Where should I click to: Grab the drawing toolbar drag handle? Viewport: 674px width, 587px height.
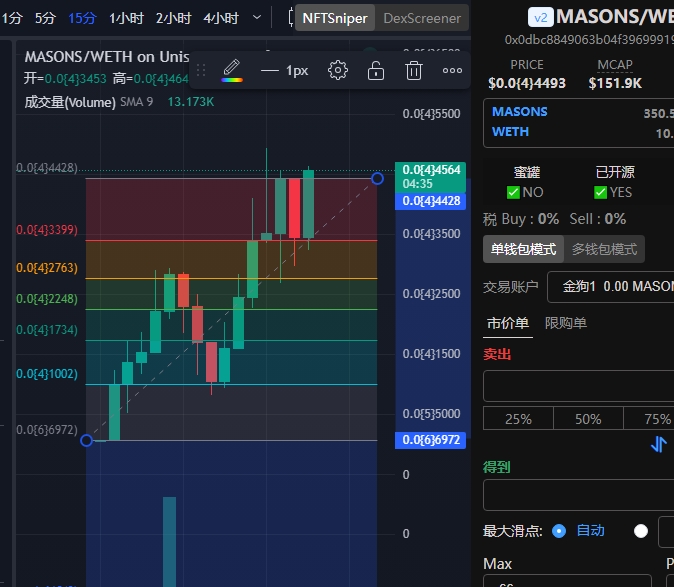click(201, 70)
